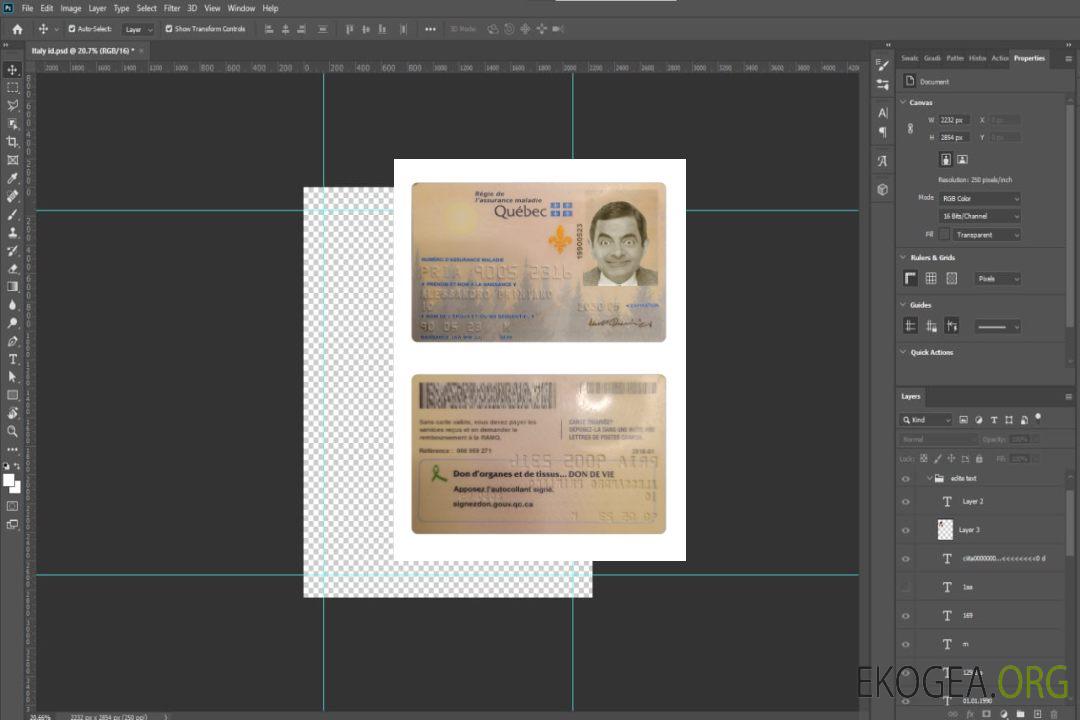The image size is (1080, 720).
Task: Click the Italy id.psd document tab
Action: pos(81,50)
